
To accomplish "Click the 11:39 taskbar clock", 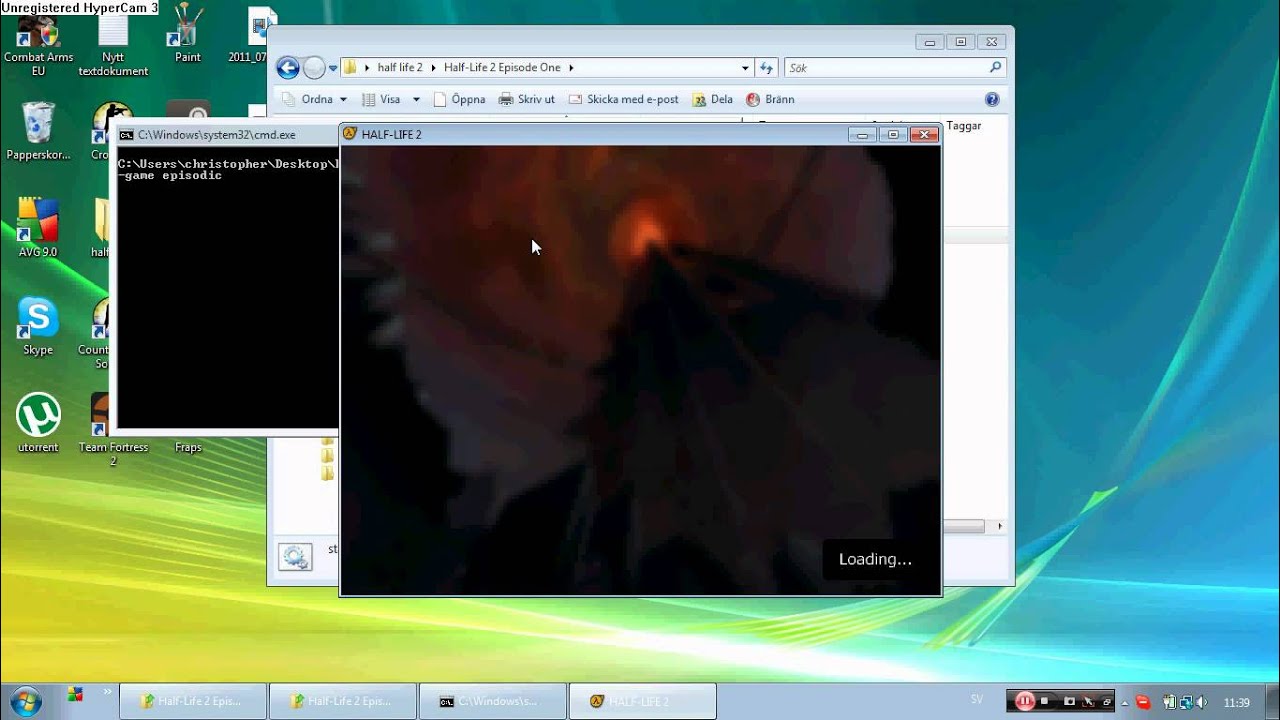I will (x=1237, y=702).
